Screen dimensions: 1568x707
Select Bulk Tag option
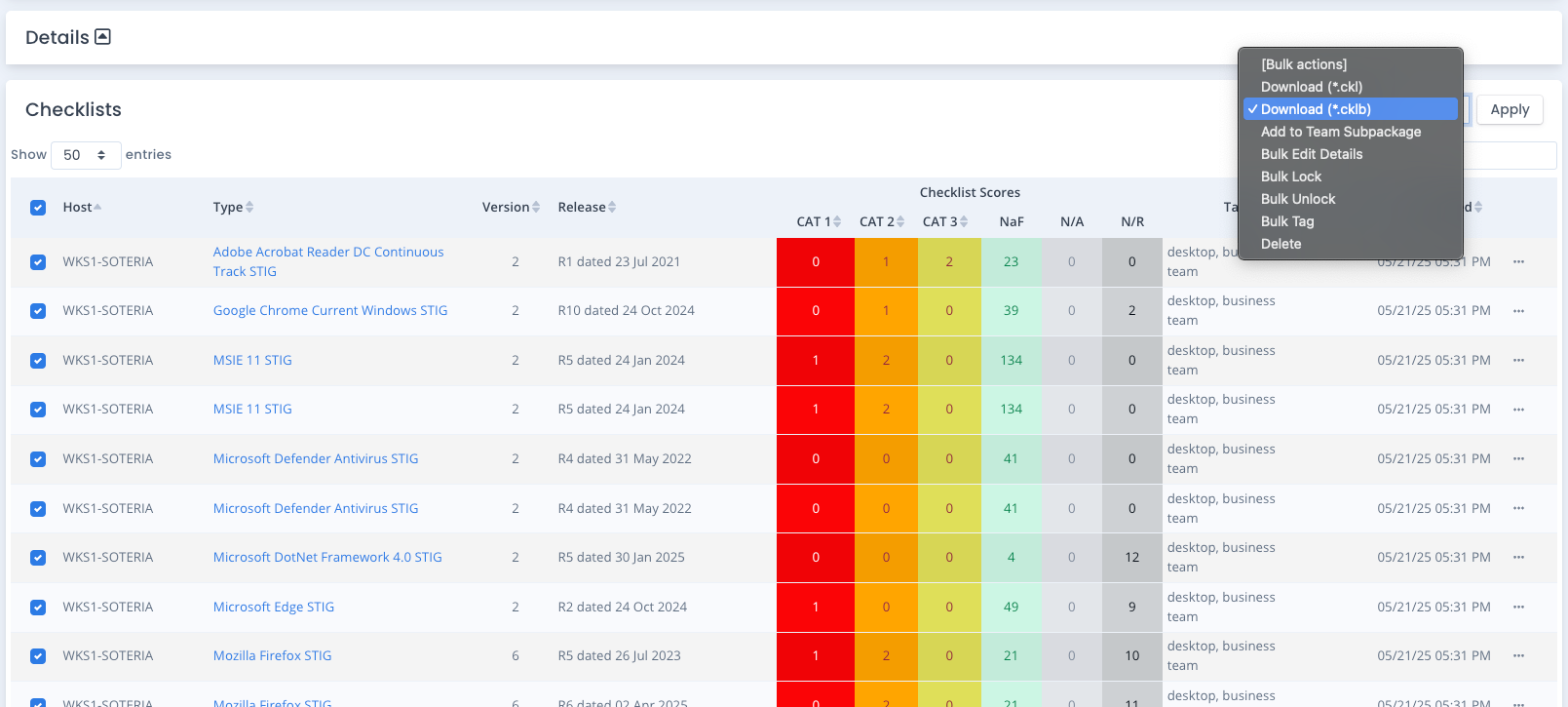(x=1351, y=221)
